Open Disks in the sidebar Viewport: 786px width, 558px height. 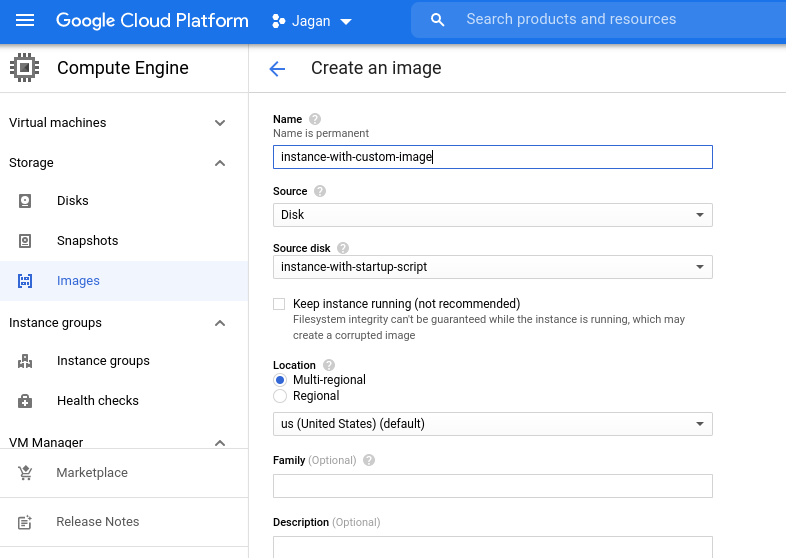(124, 201)
